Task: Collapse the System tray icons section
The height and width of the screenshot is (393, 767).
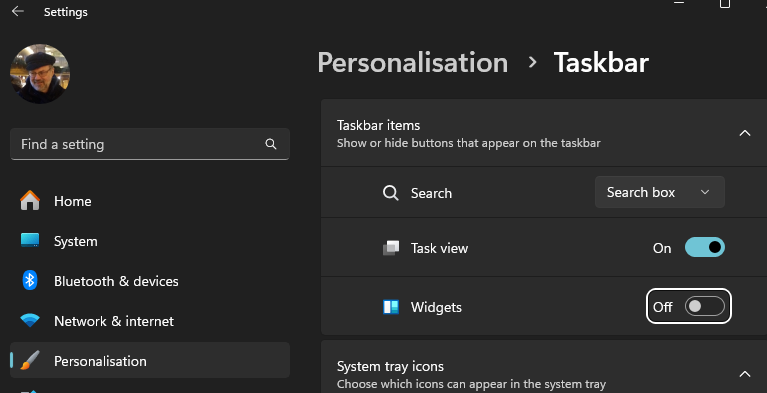Action: 744,374
